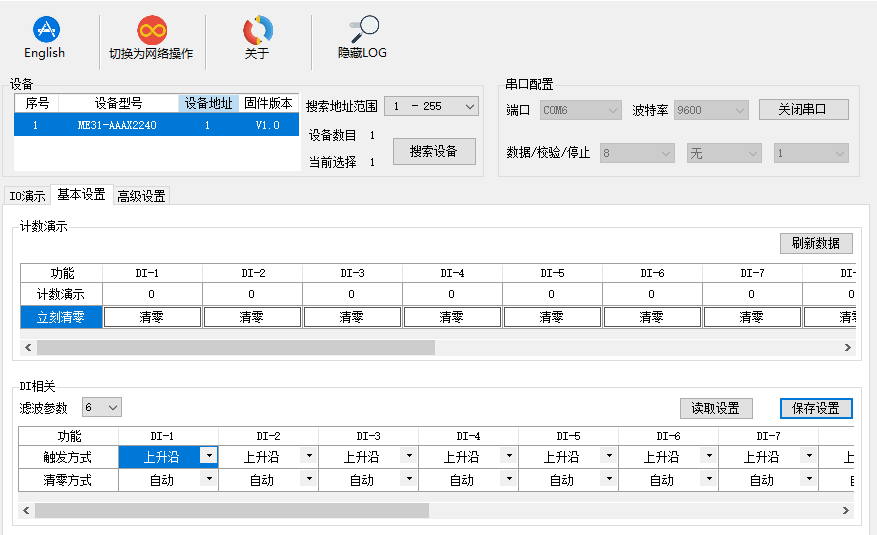The width and height of the screenshot is (877, 535).
Task: Click 清零 under DI-7
Action: point(752,317)
